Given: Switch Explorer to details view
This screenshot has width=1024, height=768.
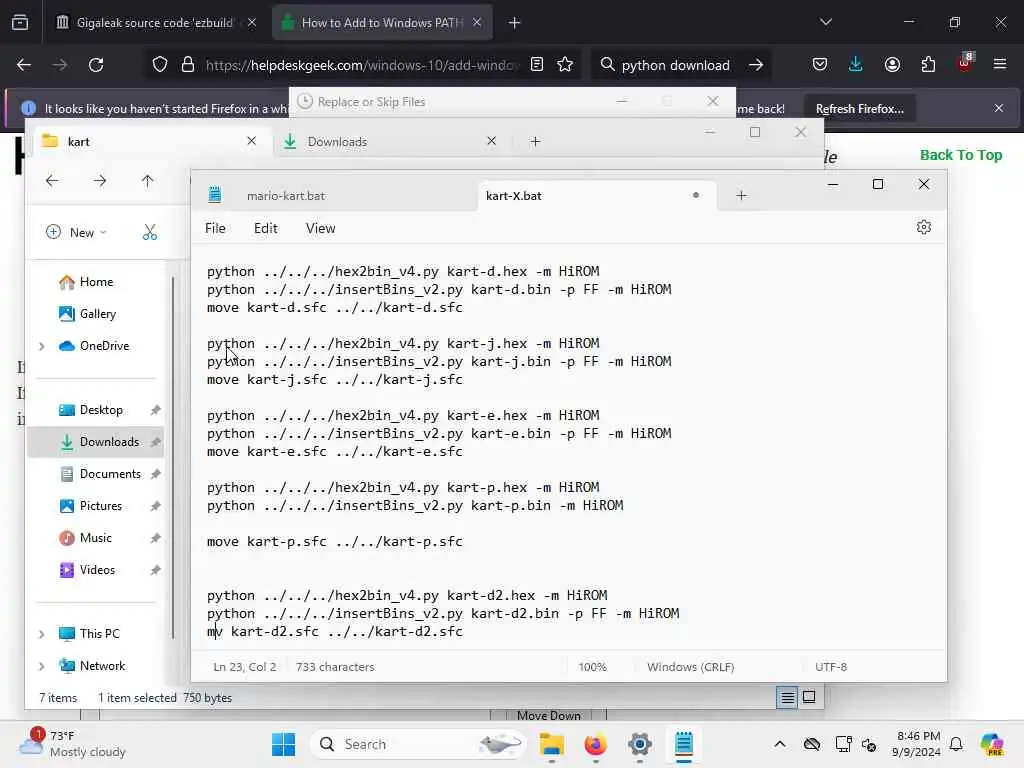Looking at the screenshot, I should click(788, 698).
